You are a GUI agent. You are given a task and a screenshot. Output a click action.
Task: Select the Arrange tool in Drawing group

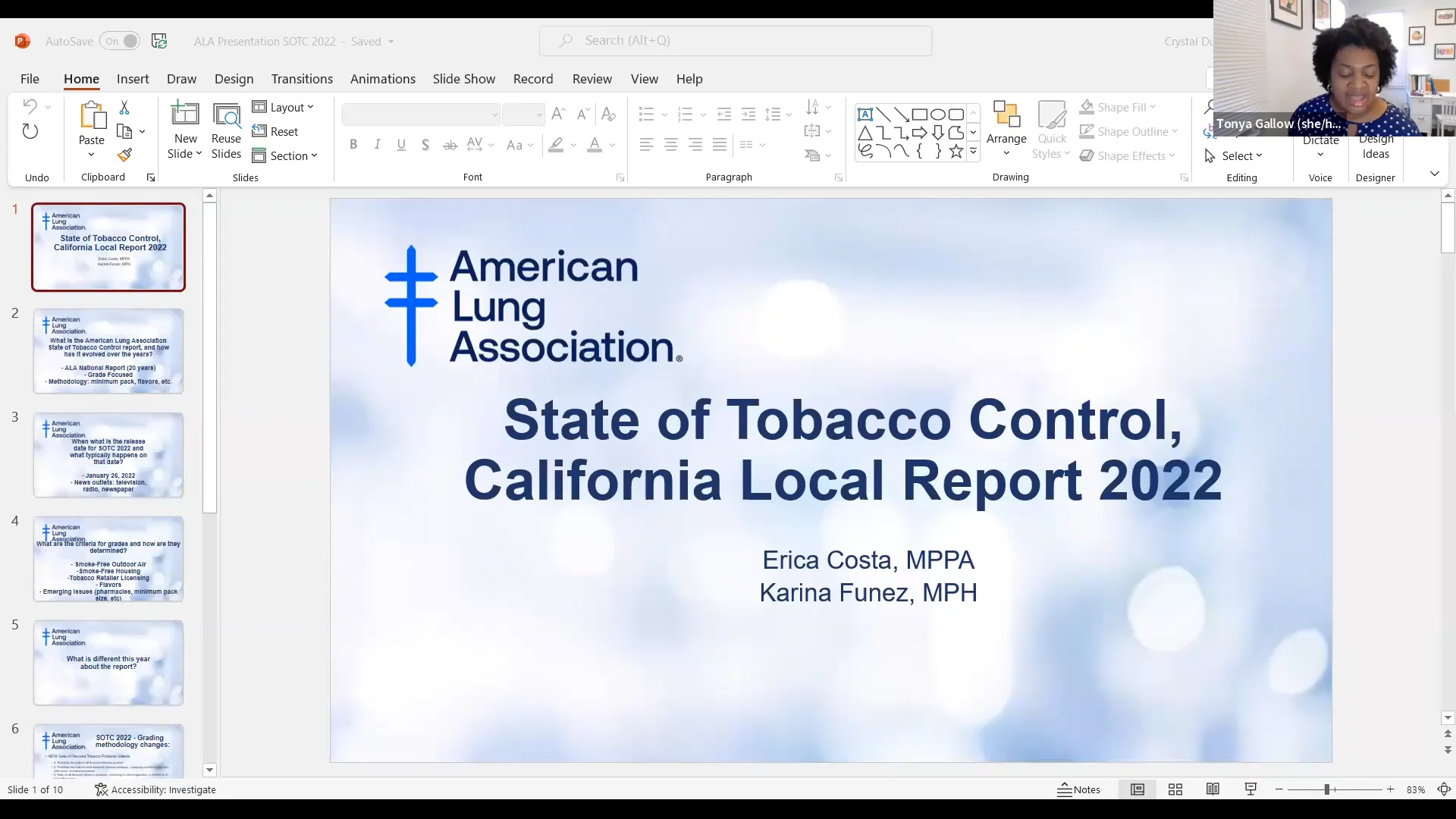1006,127
